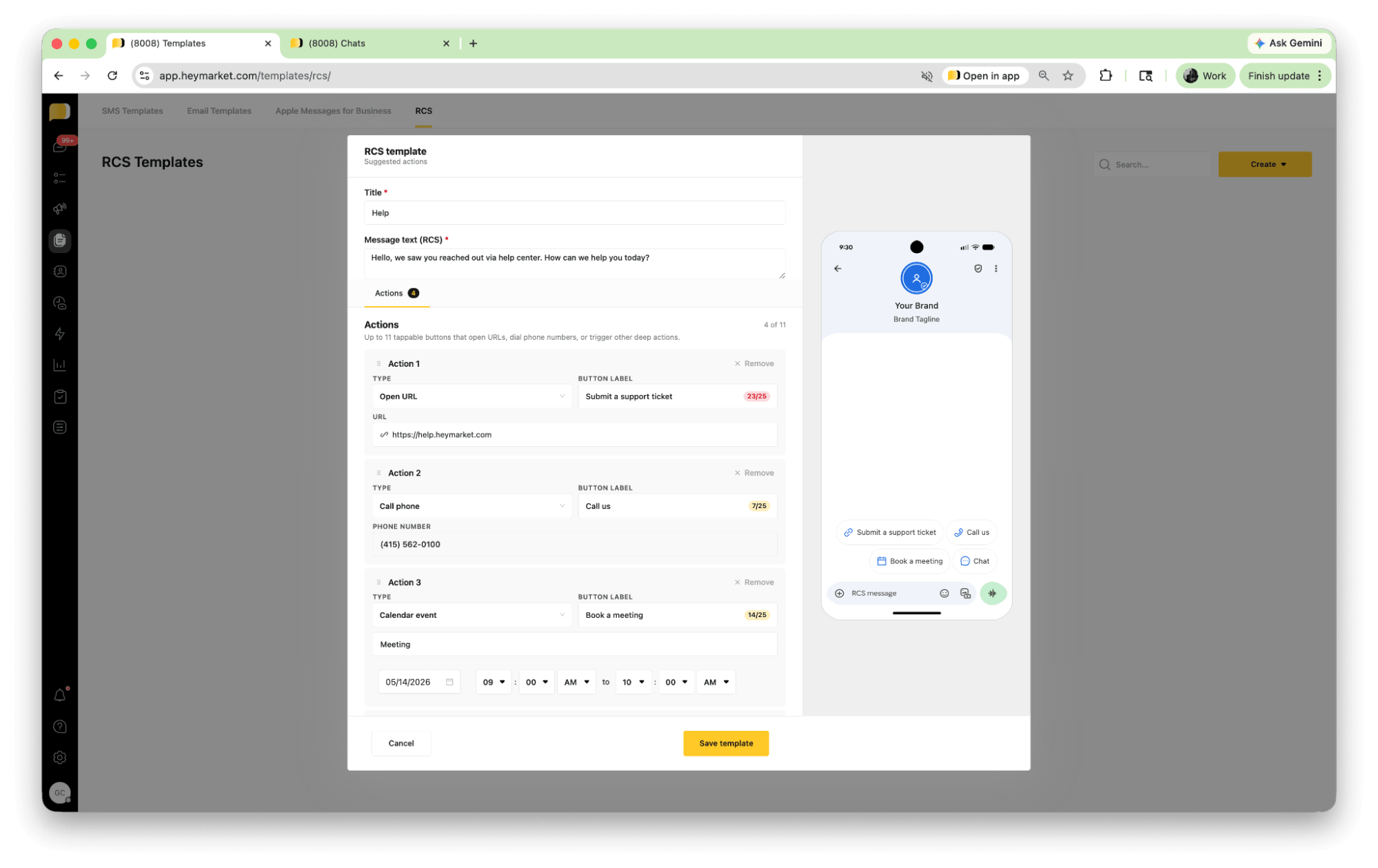Click the phone number field (415) 562-0100
This screenshot has width=1378, height=868.
[575, 544]
